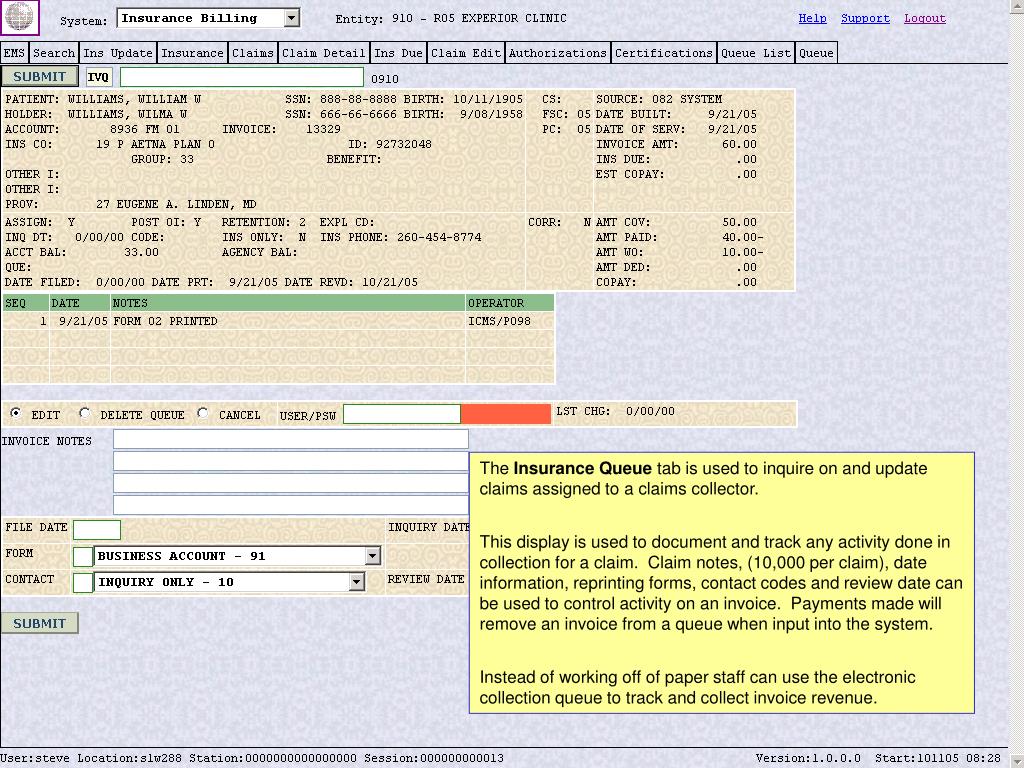The height and width of the screenshot is (768, 1024).
Task: Open the Claim Edit tab
Action: pyautogui.click(x=466, y=53)
